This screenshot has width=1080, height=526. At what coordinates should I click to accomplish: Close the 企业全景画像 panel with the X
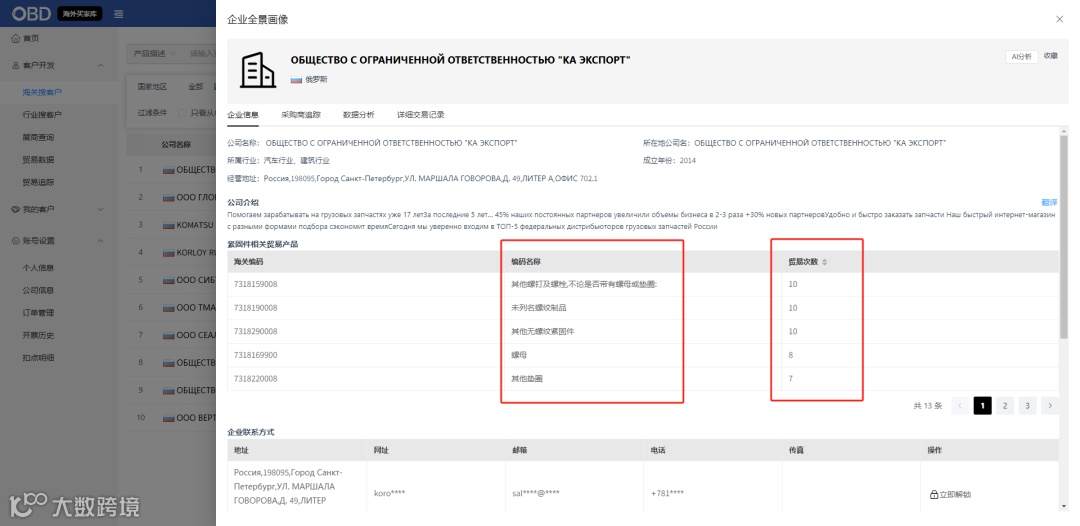coord(1059,19)
